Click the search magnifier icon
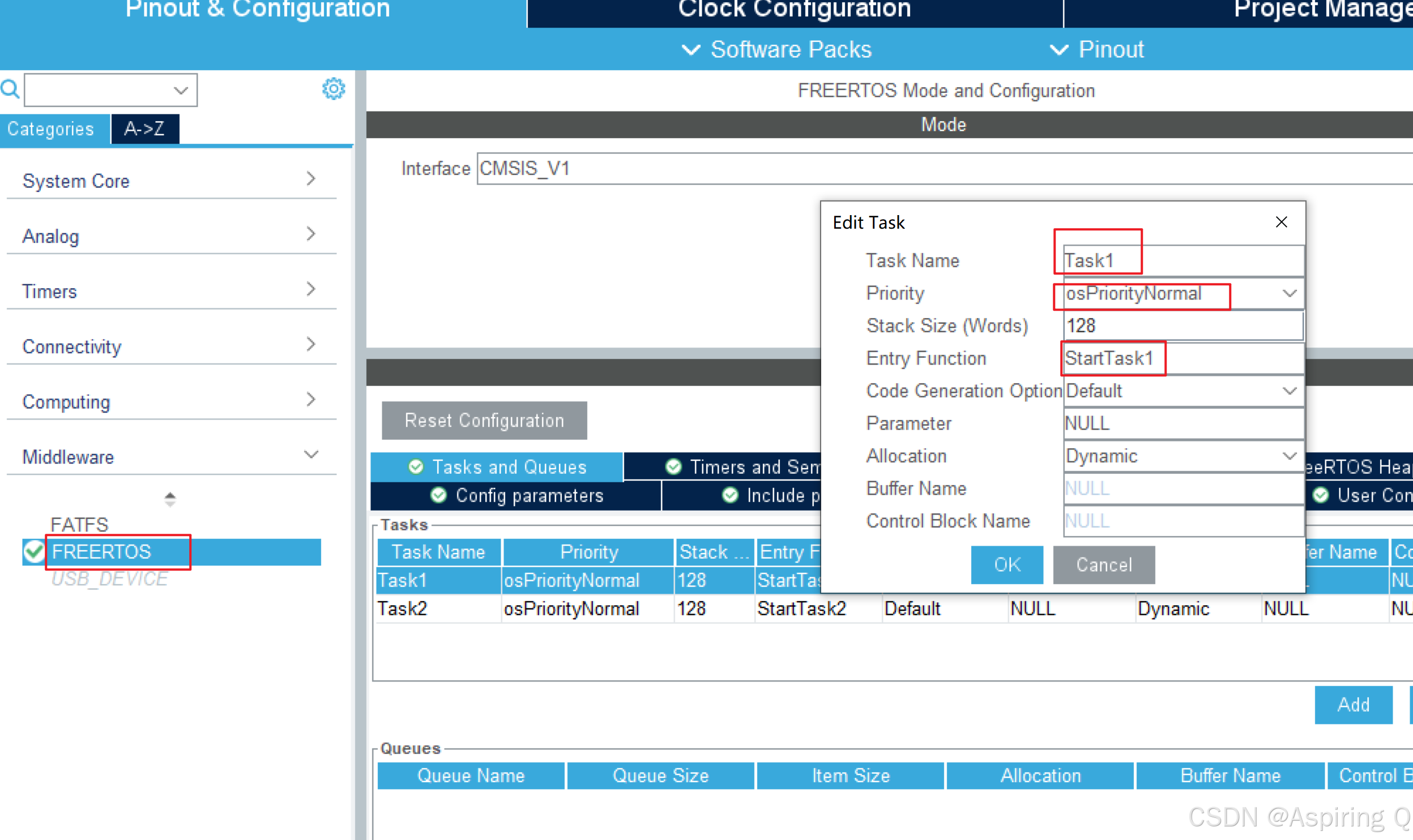This screenshot has width=1413, height=840. coord(10,89)
